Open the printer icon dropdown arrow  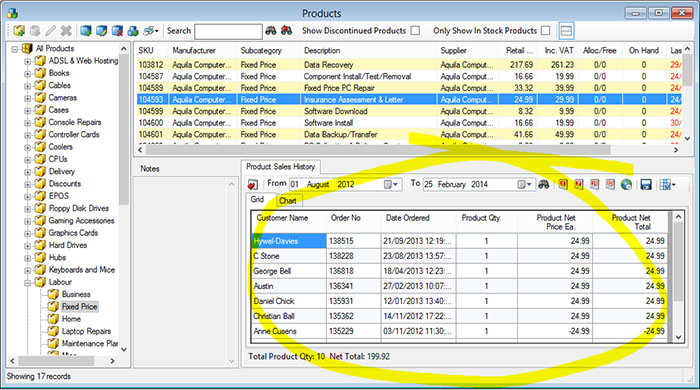[156, 31]
